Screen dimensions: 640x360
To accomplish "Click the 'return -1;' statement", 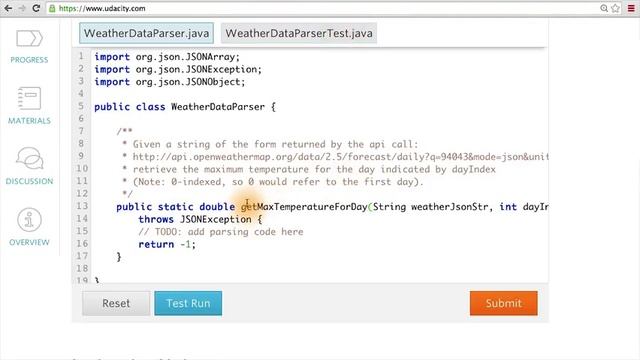I will pyautogui.click(x=167, y=244).
